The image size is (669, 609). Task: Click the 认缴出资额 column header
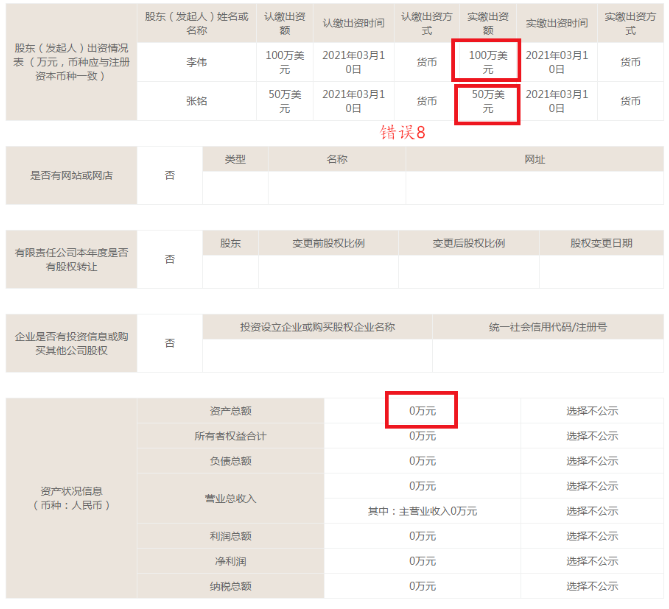pos(285,23)
